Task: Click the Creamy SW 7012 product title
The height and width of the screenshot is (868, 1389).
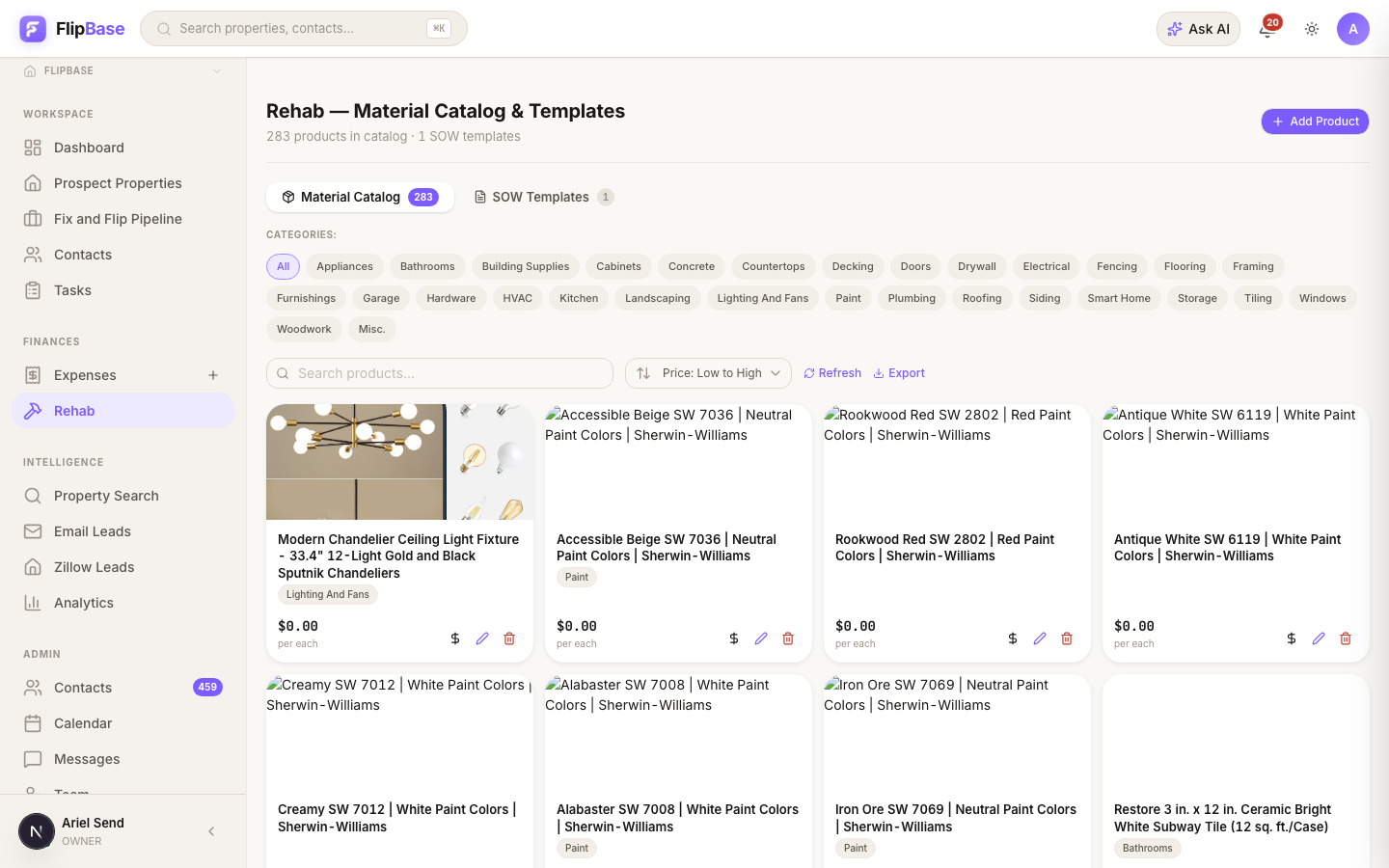Action: 397,818
